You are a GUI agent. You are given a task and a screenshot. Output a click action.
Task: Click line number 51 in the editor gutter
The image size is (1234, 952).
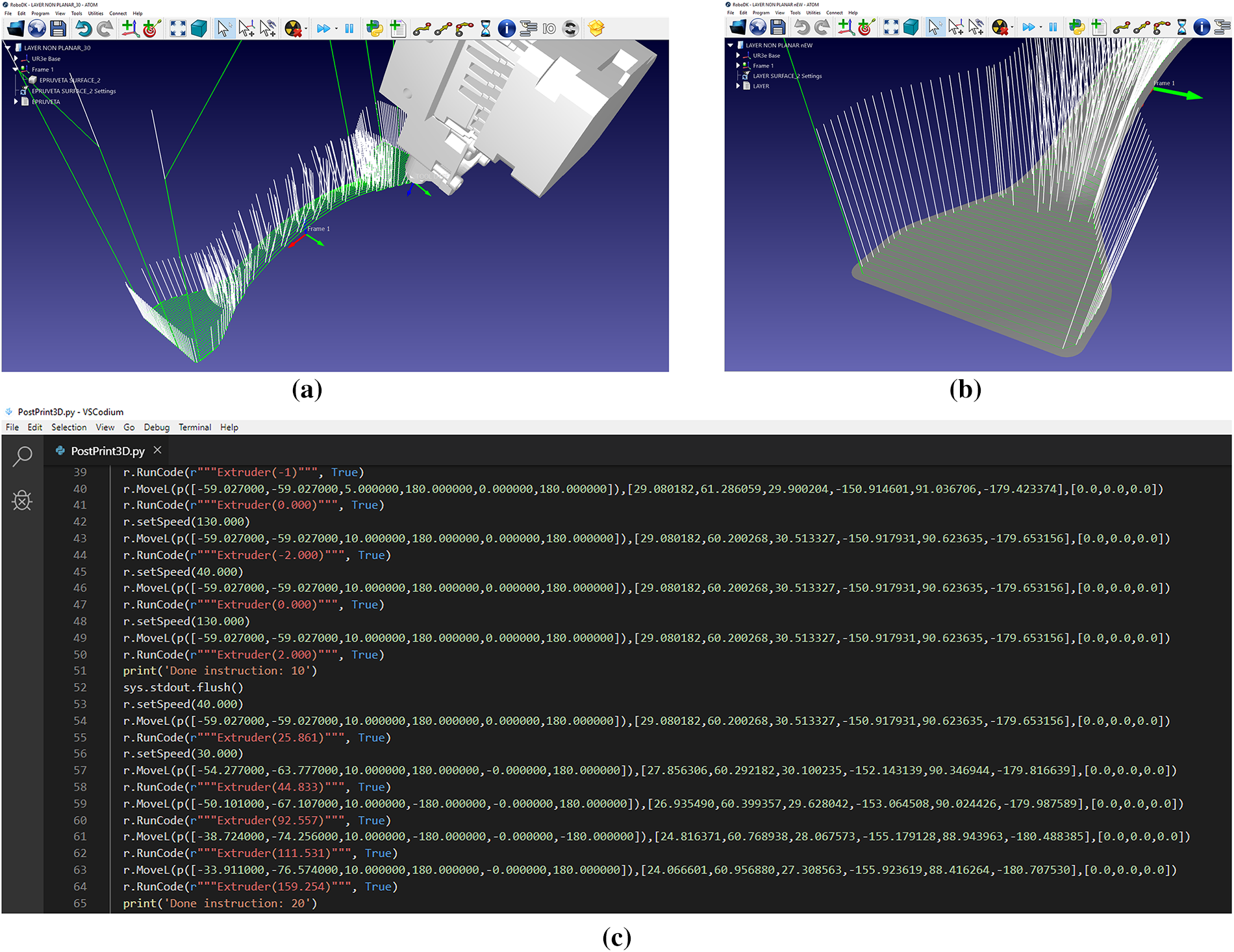pyautogui.click(x=80, y=671)
